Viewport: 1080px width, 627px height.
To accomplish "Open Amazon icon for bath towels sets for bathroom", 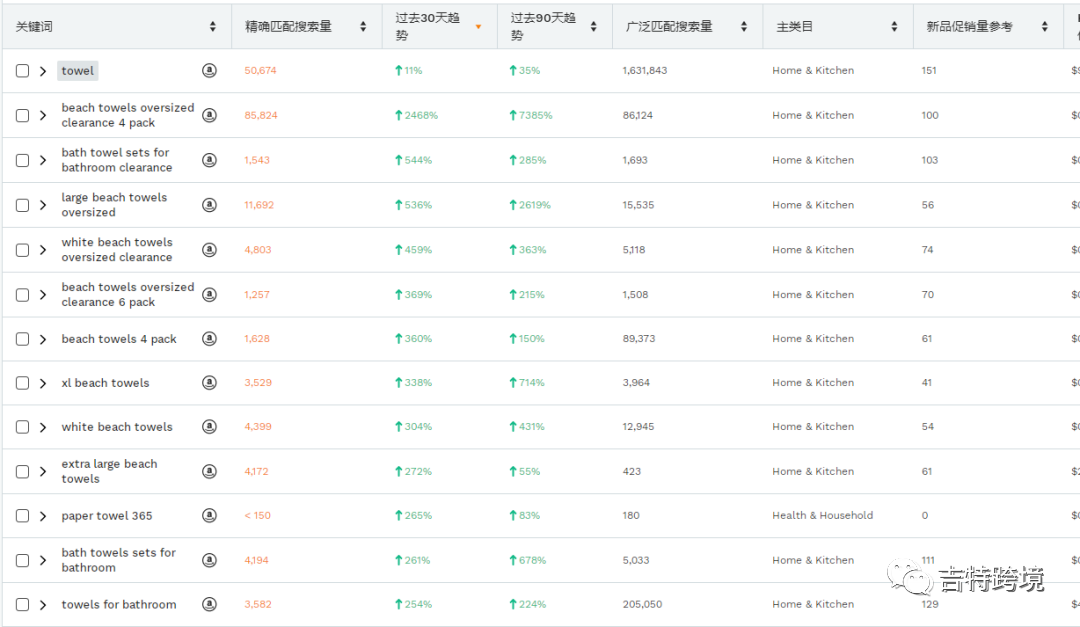I will pyautogui.click(x=209, y=560).
